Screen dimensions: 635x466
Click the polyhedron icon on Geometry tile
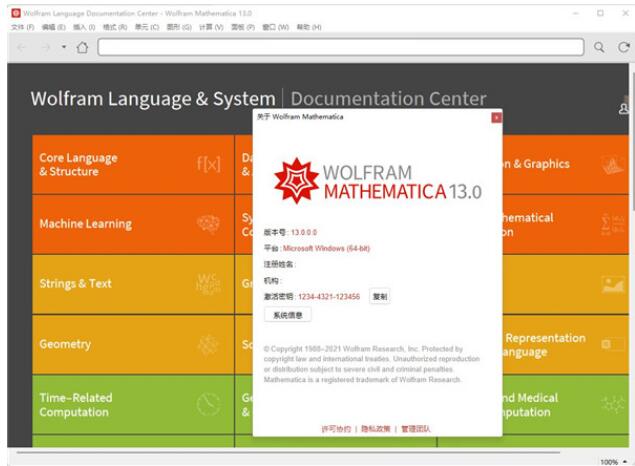coord(208,345)
